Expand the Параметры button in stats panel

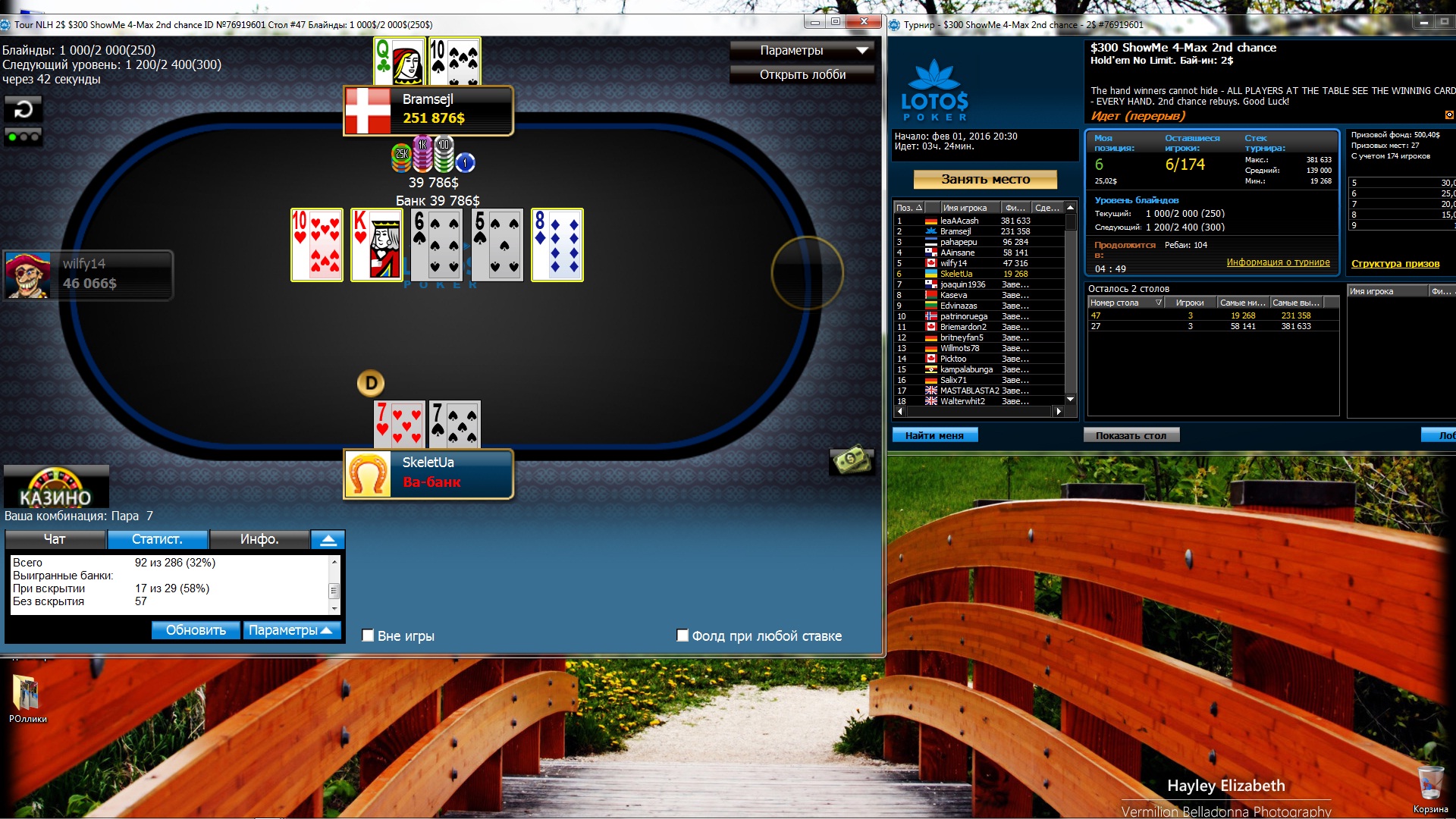click(291, 630)
